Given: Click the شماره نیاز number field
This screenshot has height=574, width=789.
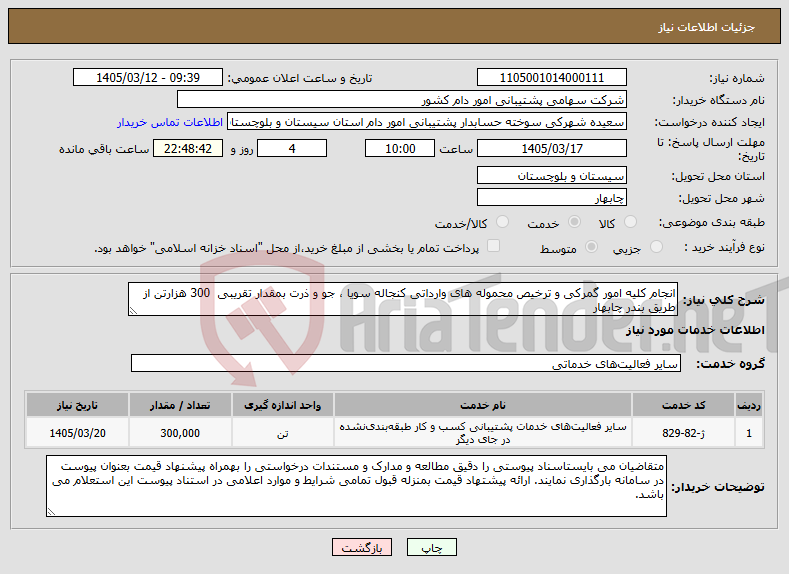Looking at the screenshot, I should [551, 77].
